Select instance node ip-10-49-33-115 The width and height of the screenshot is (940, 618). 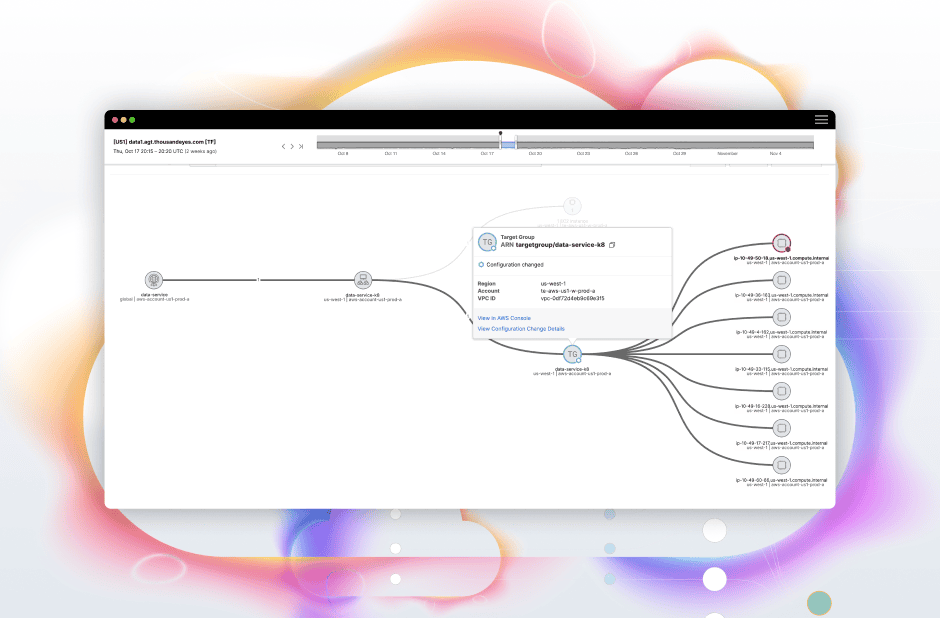pos(782,354)
